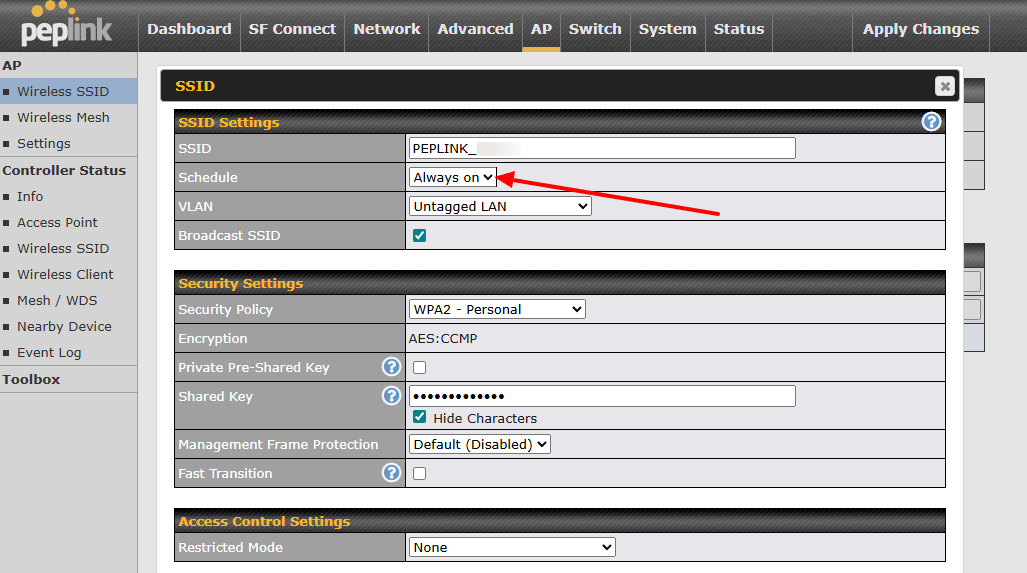Click the AES:CCMP encryption value
This screenshot has width=1027, height=573.
tap(443, 339)
